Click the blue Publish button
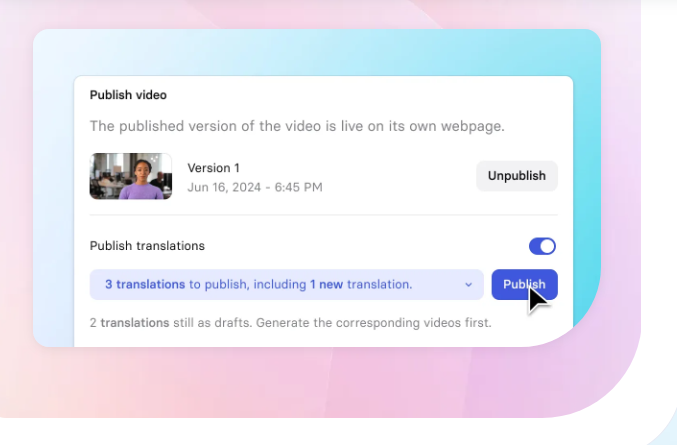The height and width of the screenshot is (445, 677). click(x=524, y=284)
